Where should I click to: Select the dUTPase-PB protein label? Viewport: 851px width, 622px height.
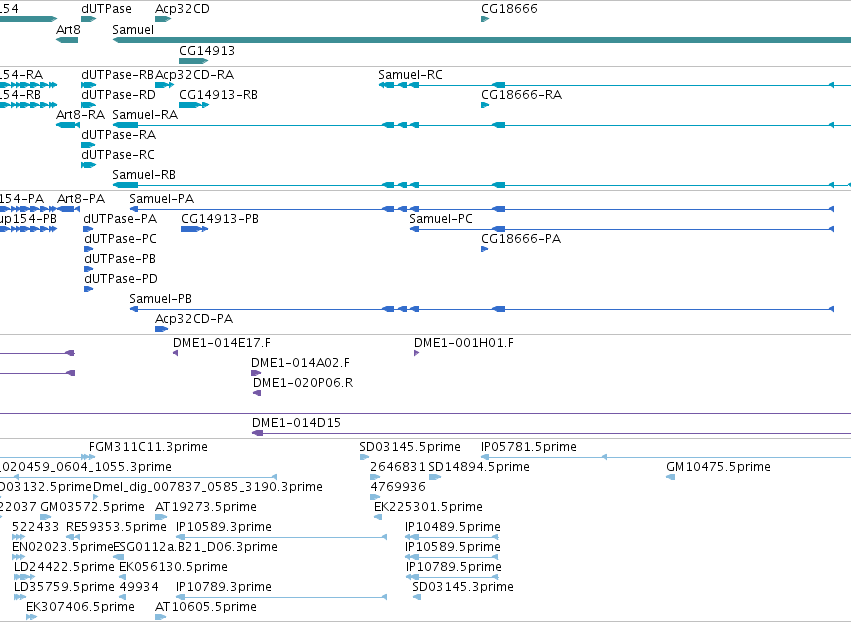[x=120, y=259]
